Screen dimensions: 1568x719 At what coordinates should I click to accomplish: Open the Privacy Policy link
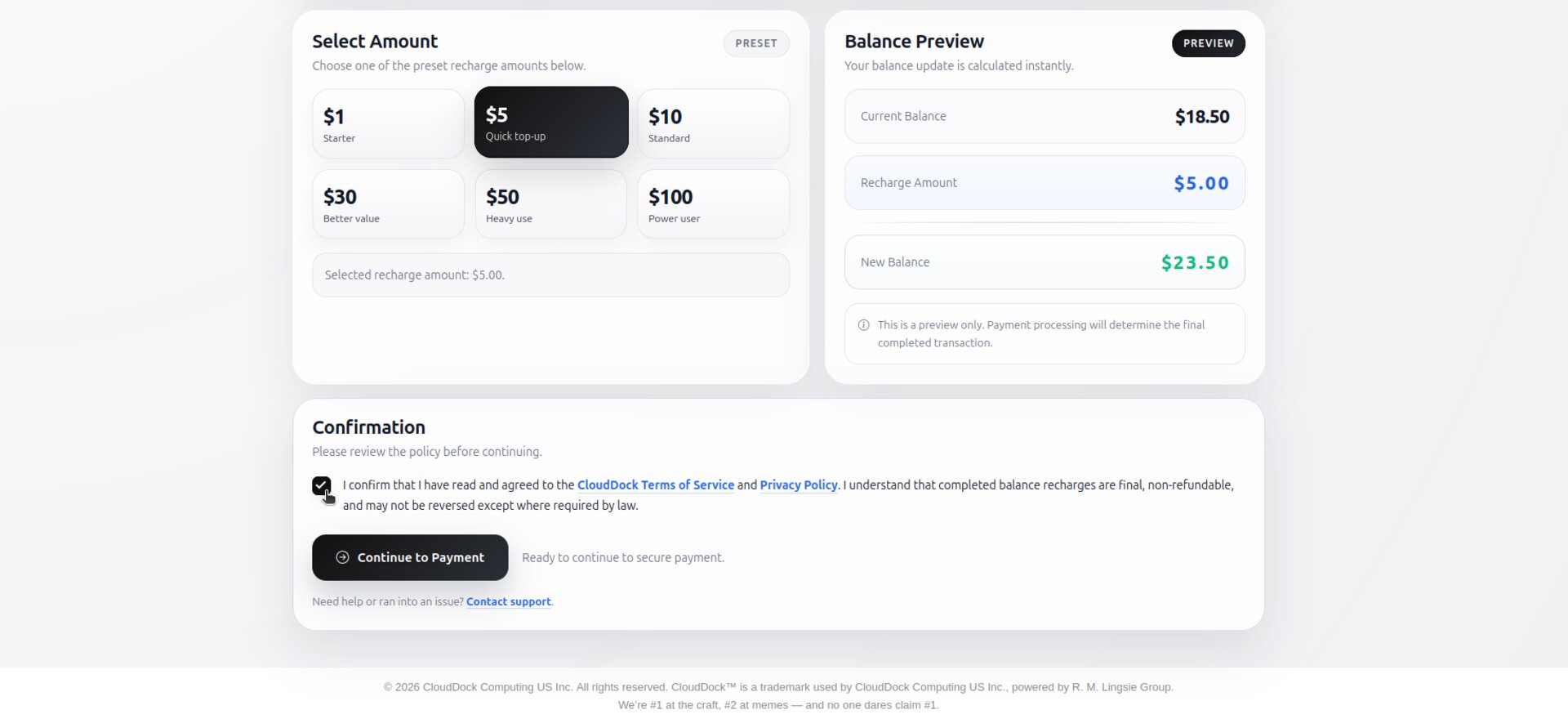(798, 485)
